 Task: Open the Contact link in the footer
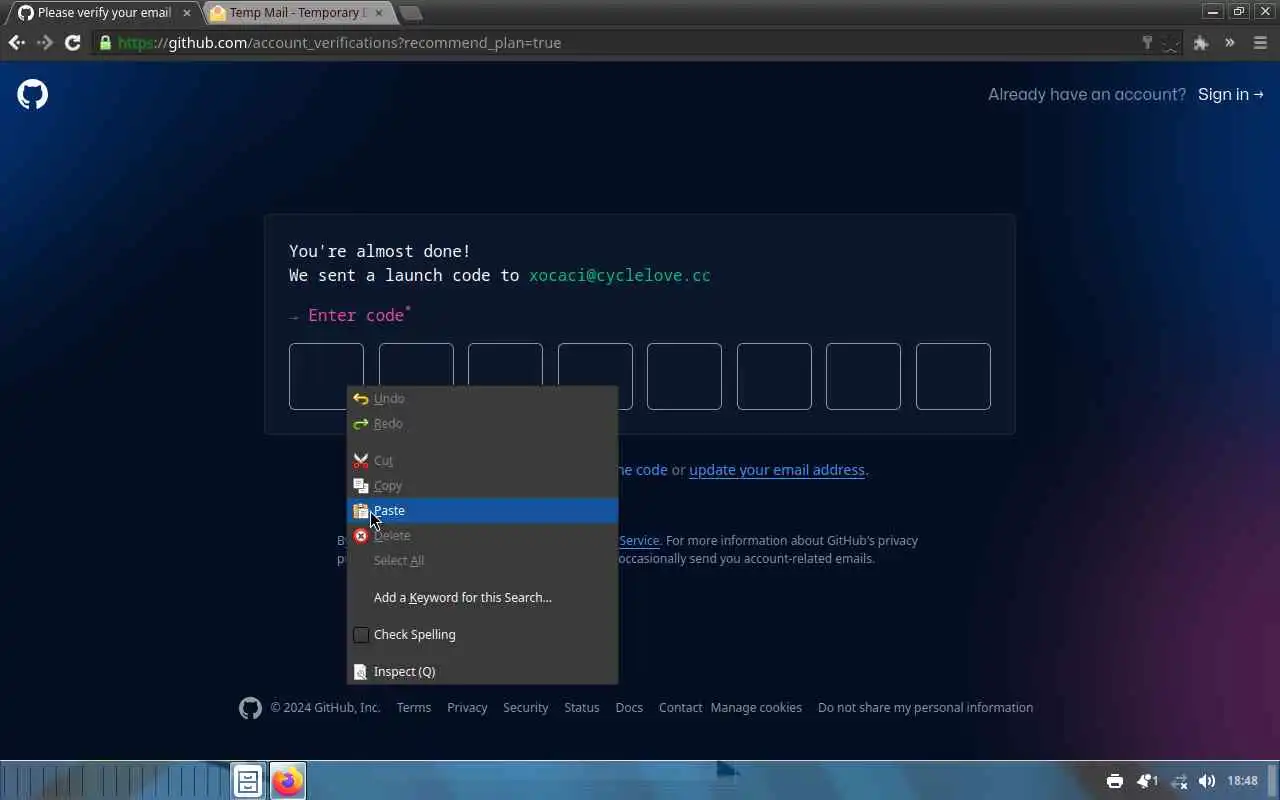[x=680, y=708]
